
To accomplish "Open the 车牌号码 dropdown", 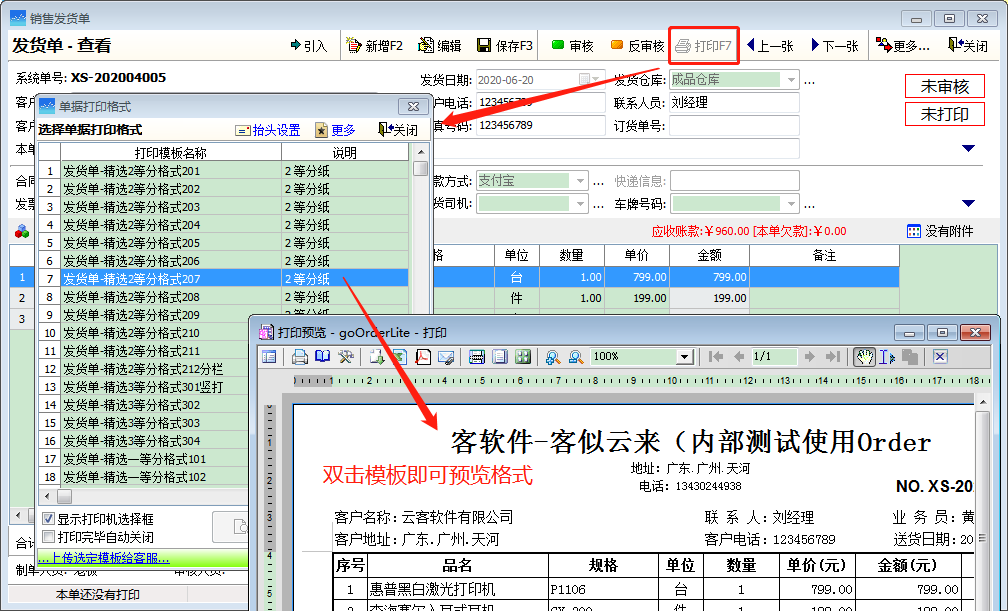I will pyautogui.click(x=791, y=204).
